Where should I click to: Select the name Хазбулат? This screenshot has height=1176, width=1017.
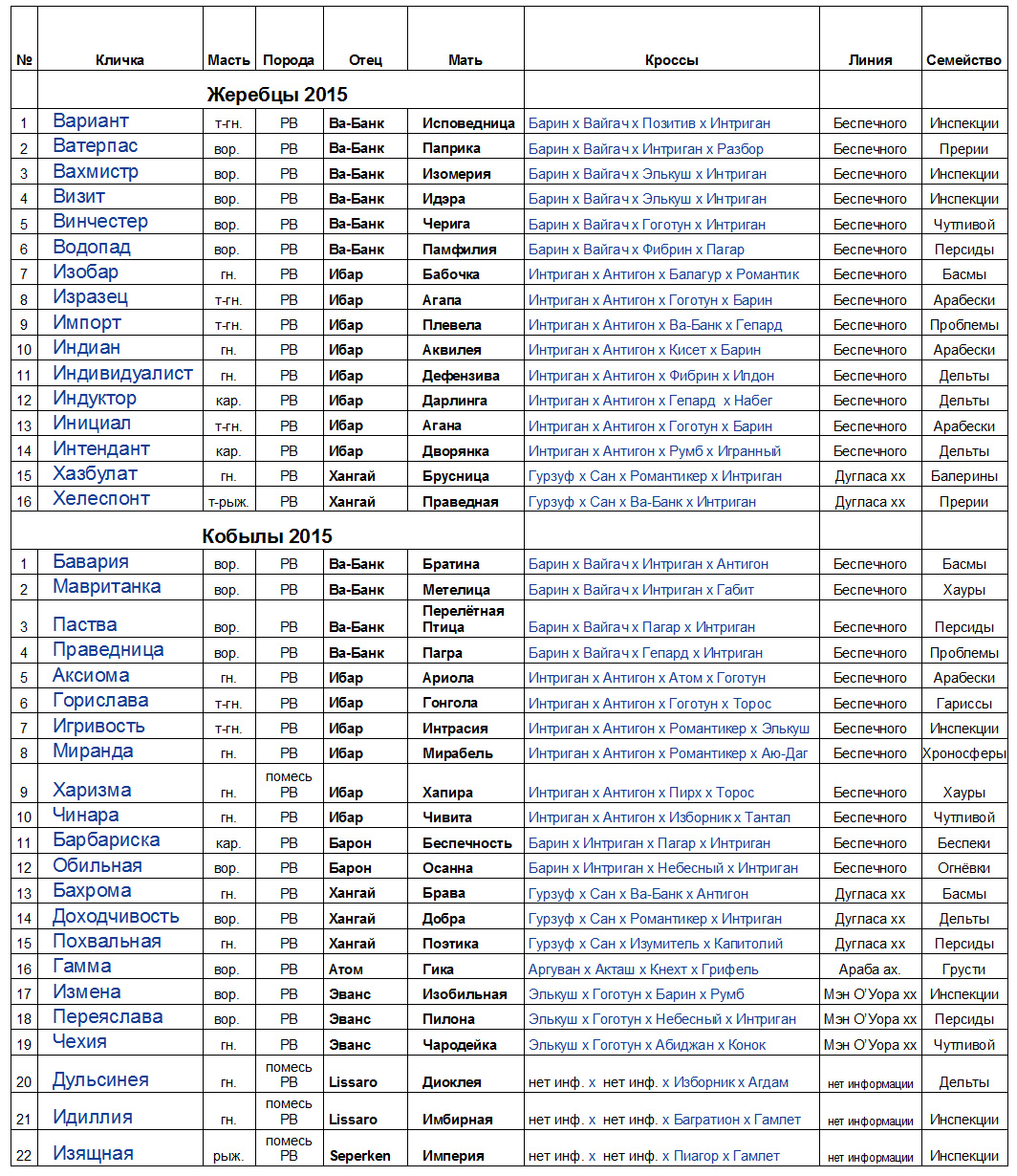coord(96,474)
